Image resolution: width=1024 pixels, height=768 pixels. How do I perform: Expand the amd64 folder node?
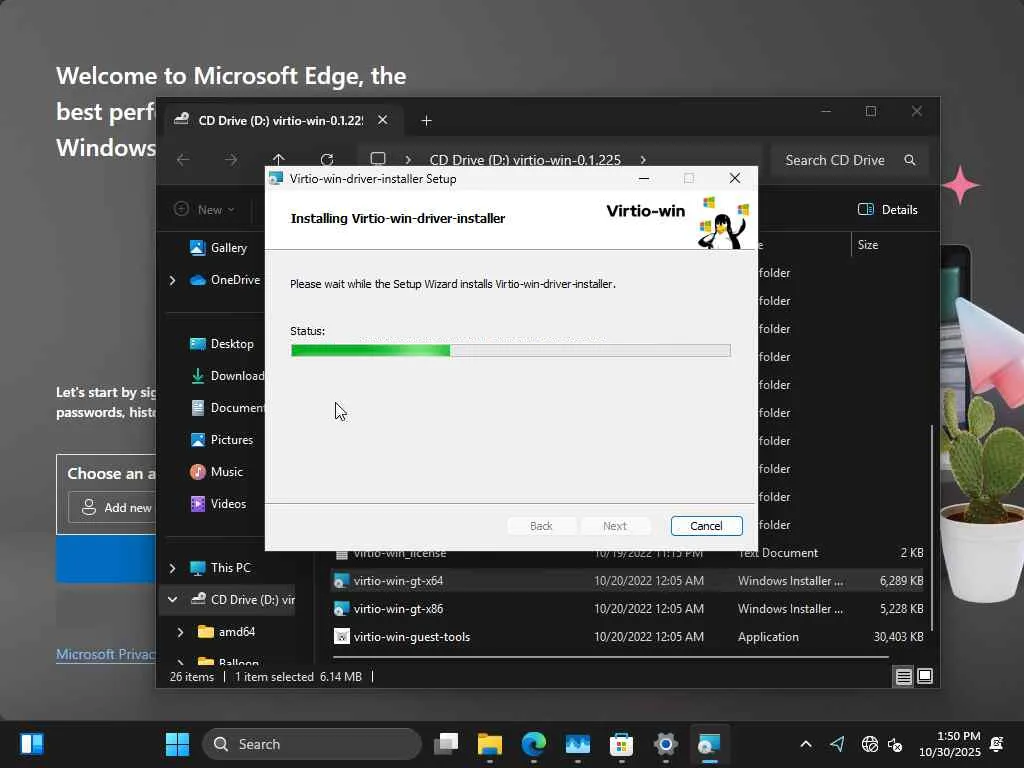click(x=180, y=632)
